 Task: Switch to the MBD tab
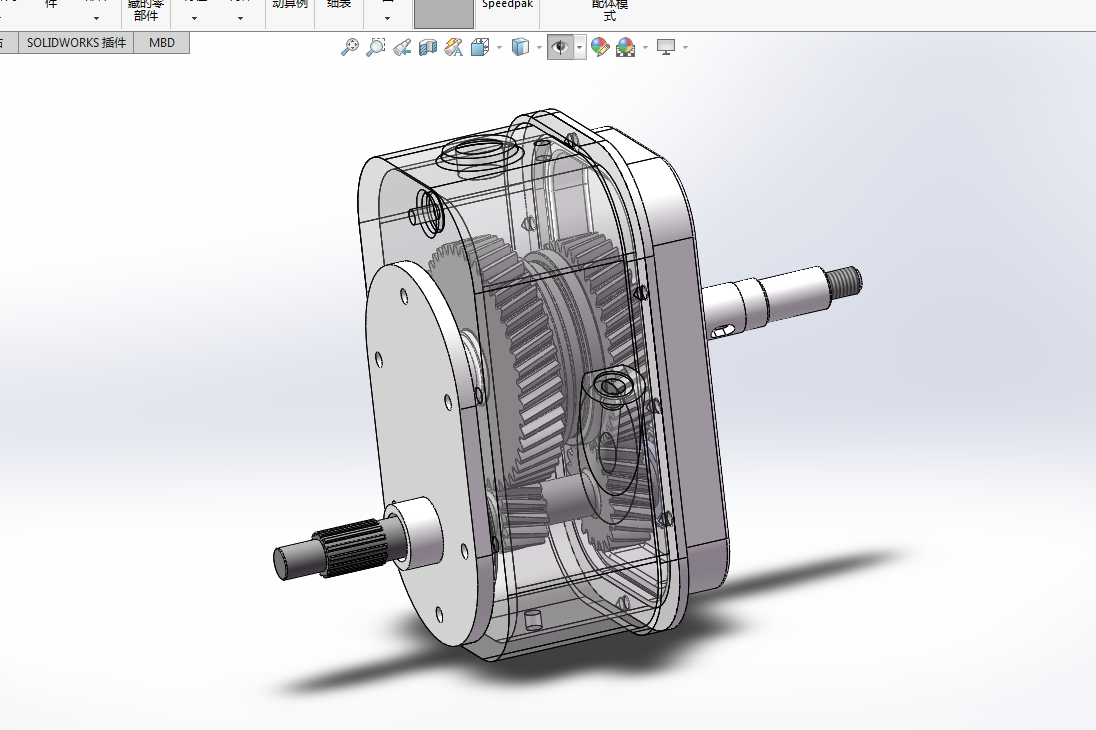[161, 43]
